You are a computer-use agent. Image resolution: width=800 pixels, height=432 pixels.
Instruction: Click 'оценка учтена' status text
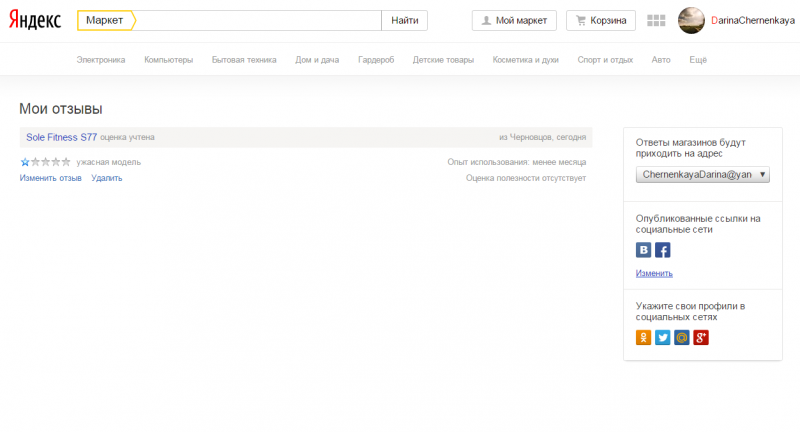point(128,137)
